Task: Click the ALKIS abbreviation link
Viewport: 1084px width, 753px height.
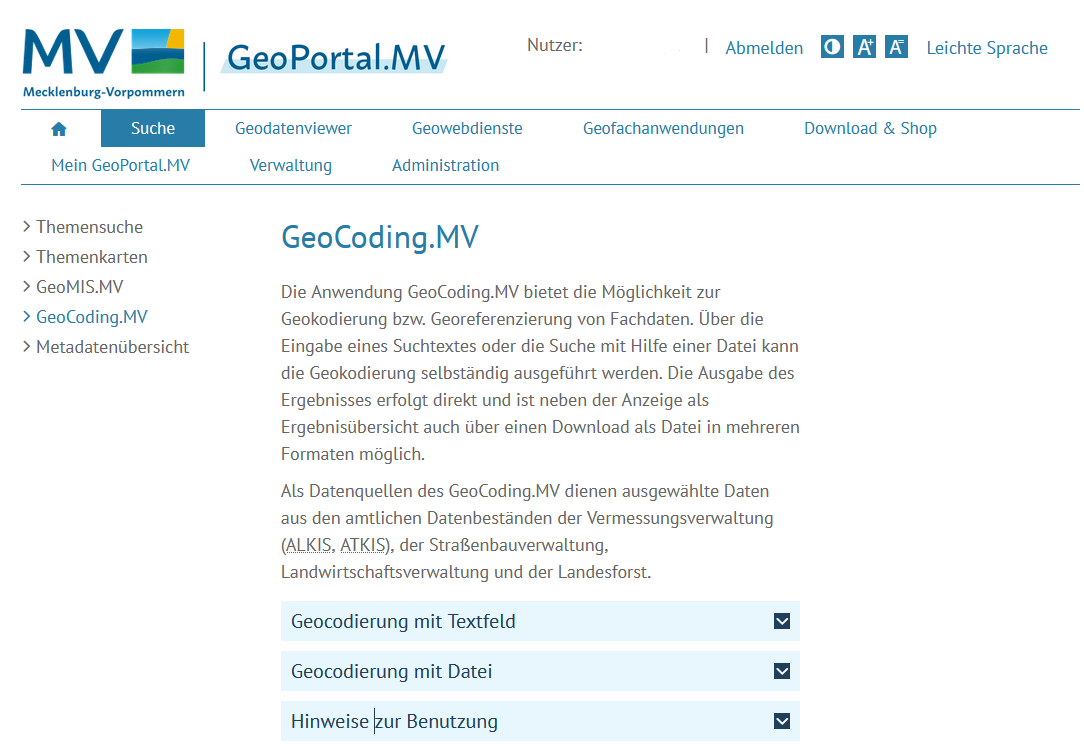Action: pyautogui.click(x=308, y=546)
